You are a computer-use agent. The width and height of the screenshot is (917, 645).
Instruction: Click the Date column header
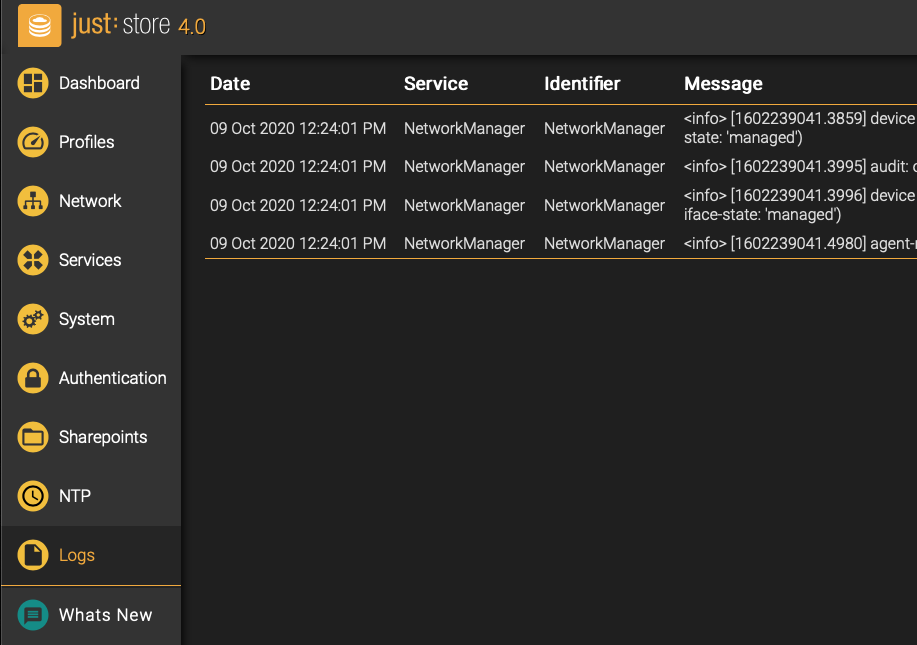click(230, 84)
